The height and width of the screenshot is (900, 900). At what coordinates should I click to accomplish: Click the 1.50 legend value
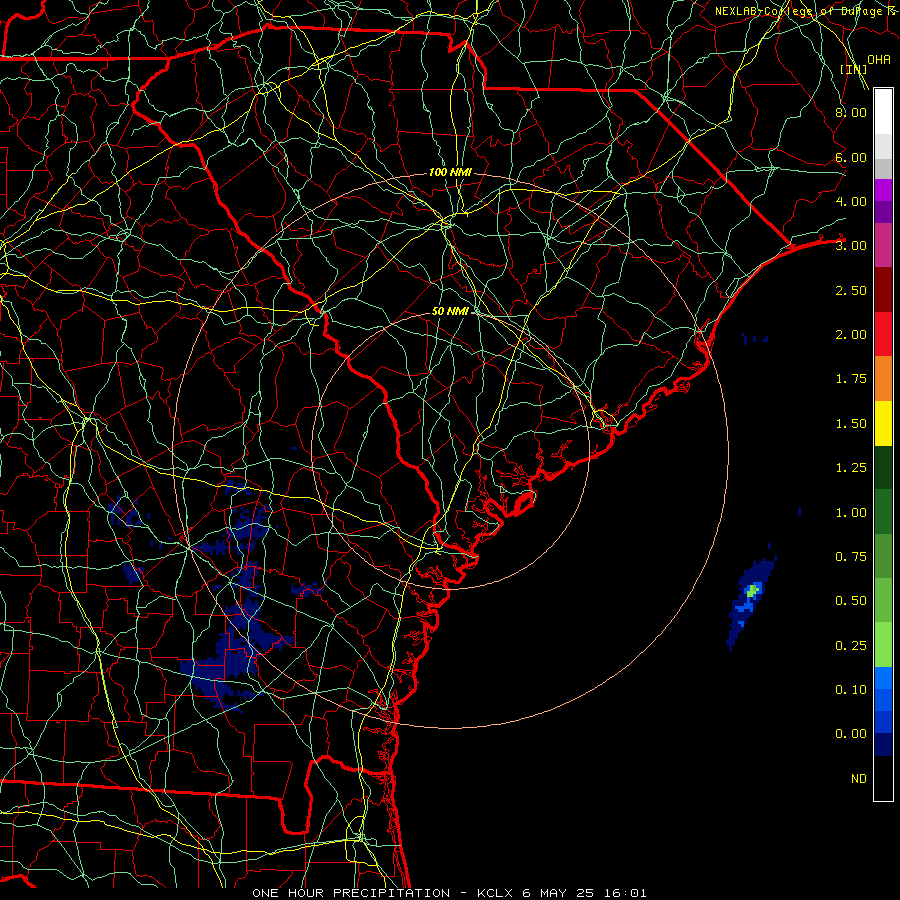point(851,424)
